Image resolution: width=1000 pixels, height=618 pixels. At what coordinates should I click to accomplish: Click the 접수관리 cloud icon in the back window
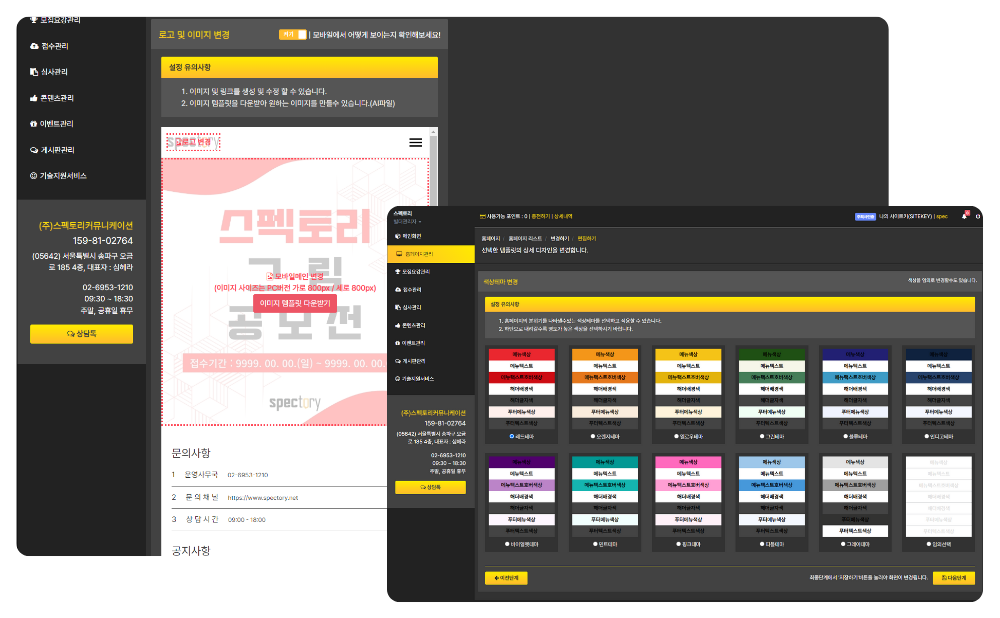click(34, 46)
